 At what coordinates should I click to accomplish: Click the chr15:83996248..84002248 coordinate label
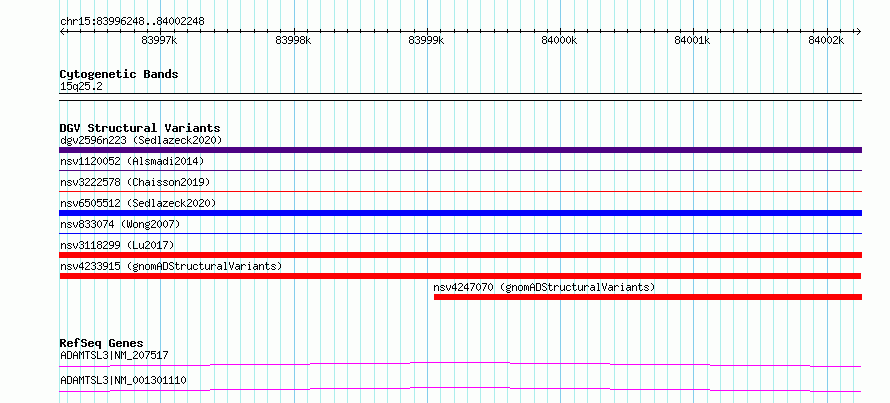pyautogui.click(x=132, y=22)
